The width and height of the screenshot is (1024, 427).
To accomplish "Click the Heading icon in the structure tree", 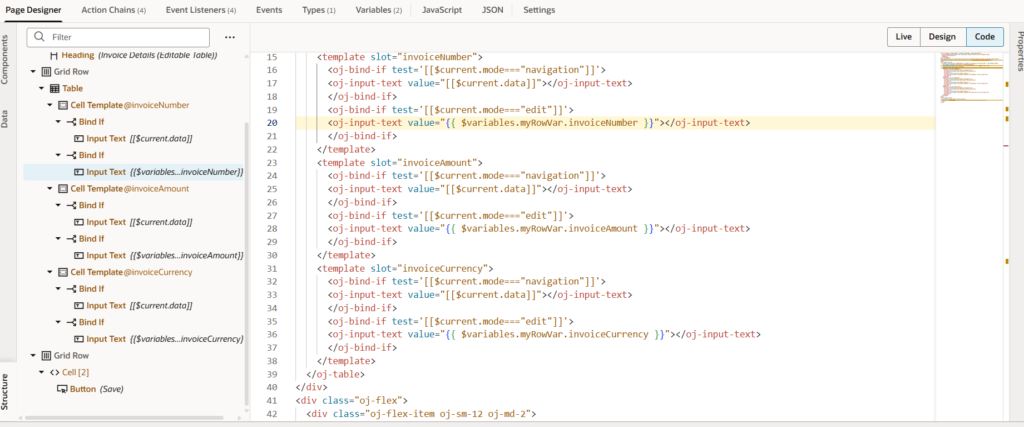I will [53, 55].
